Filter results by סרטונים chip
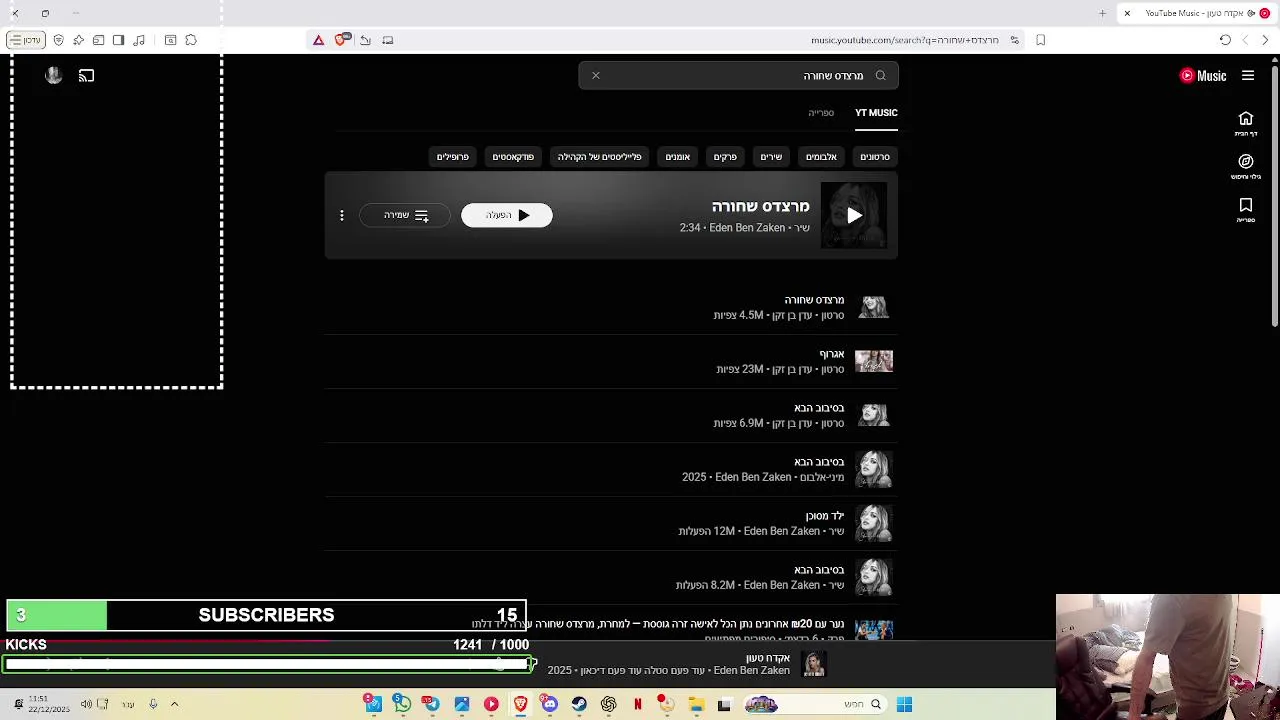 [875, 157]
